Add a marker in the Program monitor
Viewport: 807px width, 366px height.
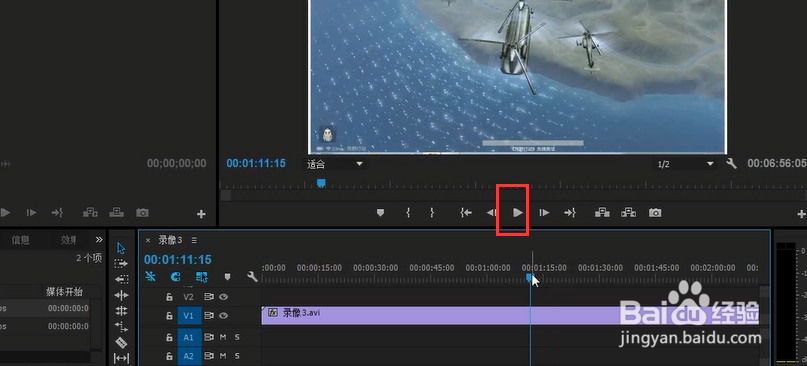tap(380, 213)
